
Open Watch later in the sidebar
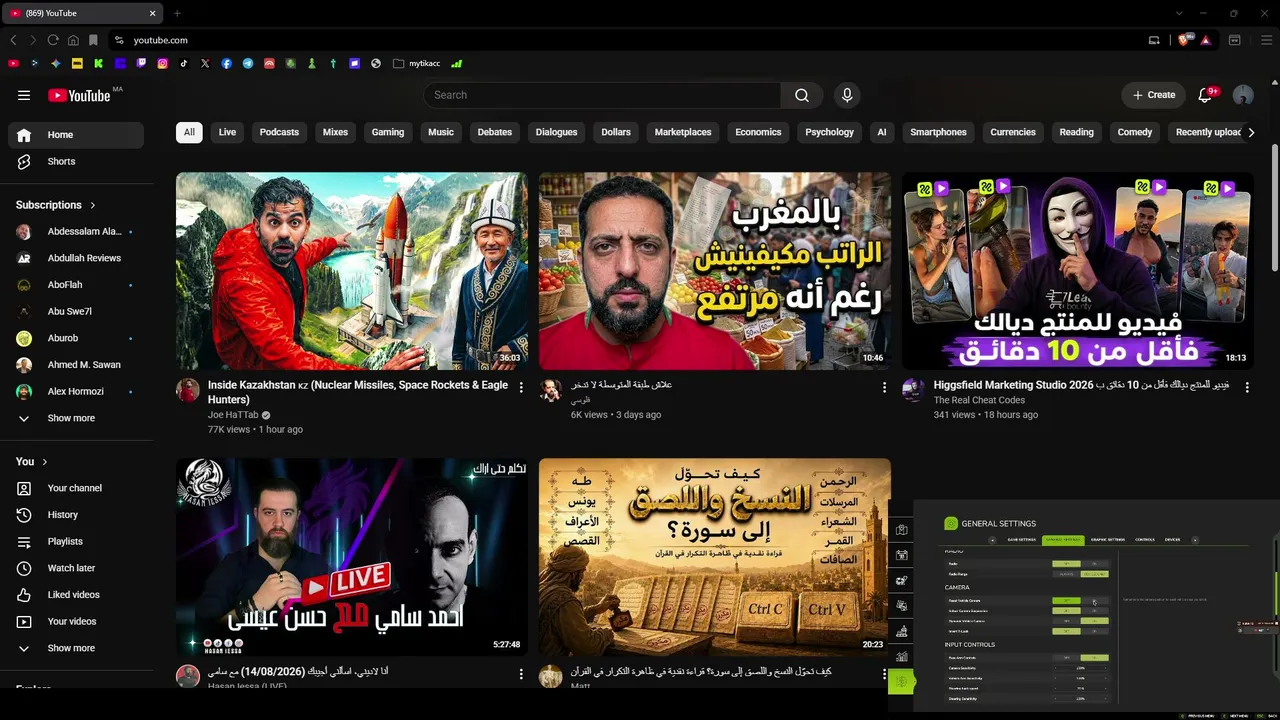click(76, 568)
